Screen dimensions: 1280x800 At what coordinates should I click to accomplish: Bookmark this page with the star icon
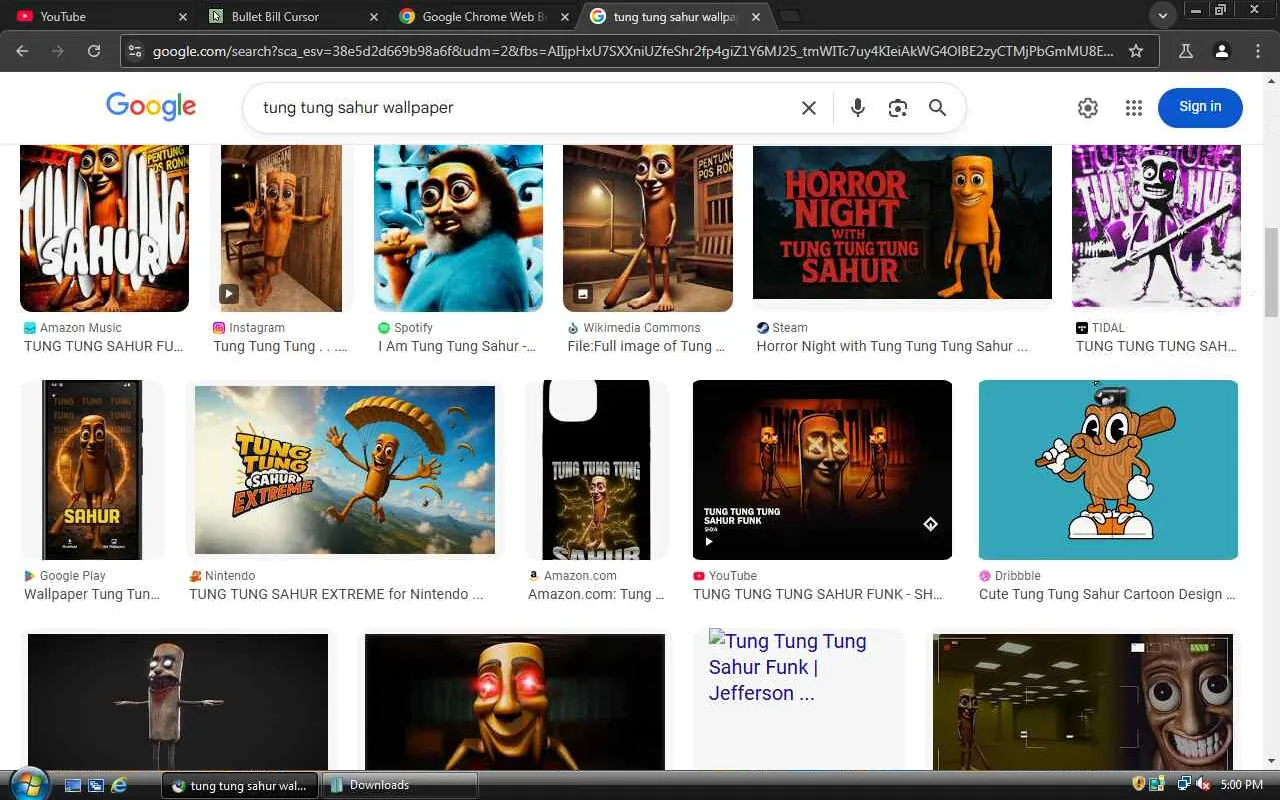(1136, 51)
